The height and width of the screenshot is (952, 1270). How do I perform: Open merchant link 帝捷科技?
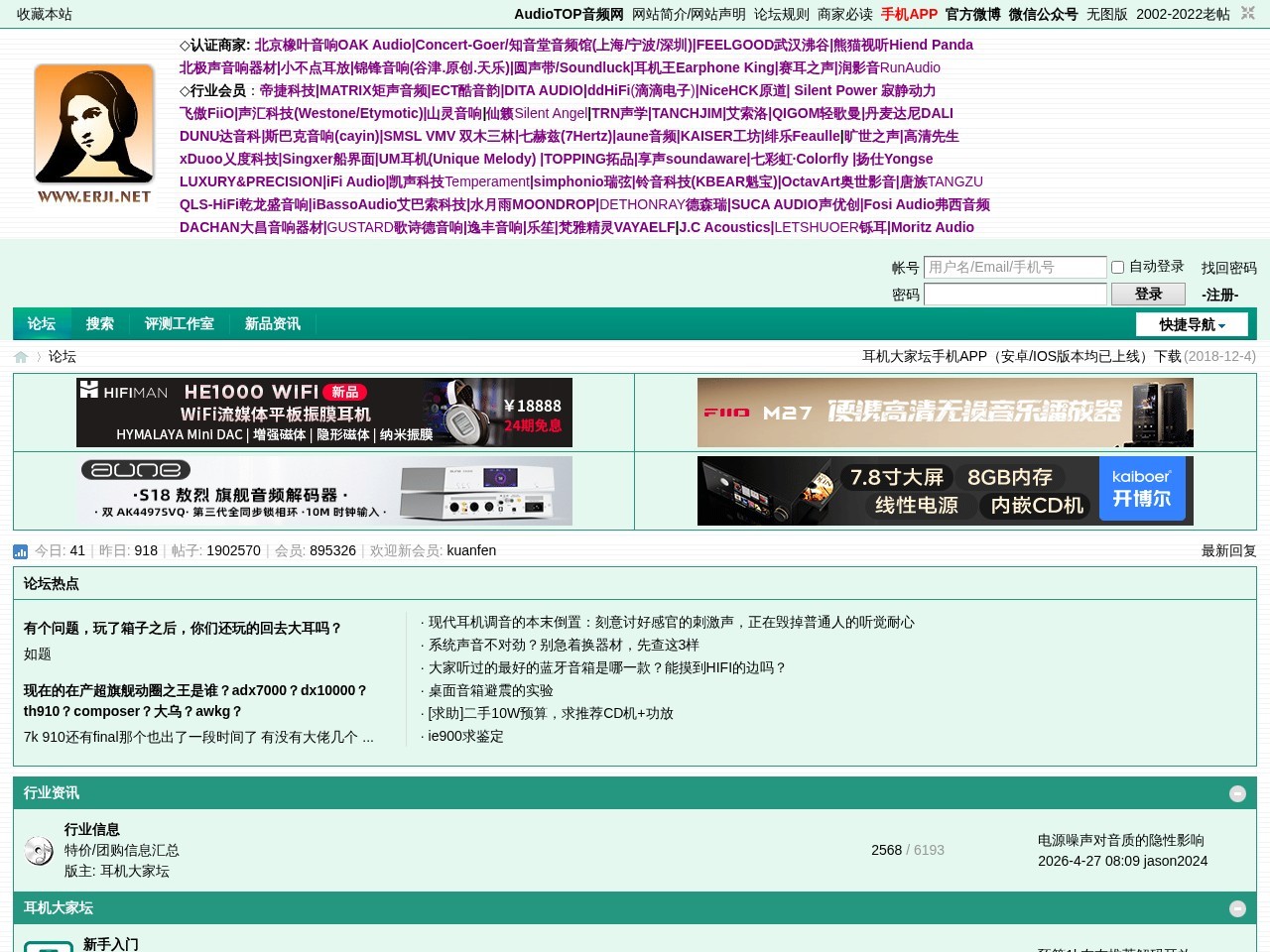pos(287,90)
